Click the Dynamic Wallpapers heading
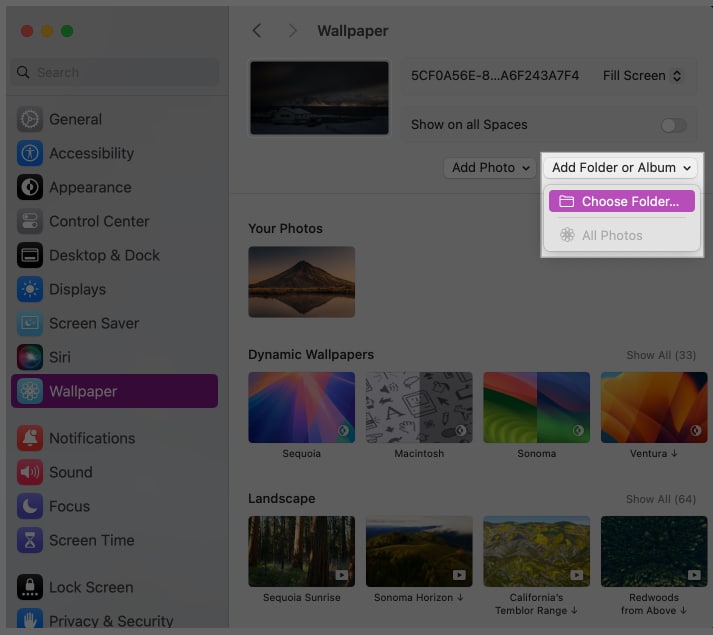The height and width of the screenshot is (635, 713). click(x=311, y=354)
